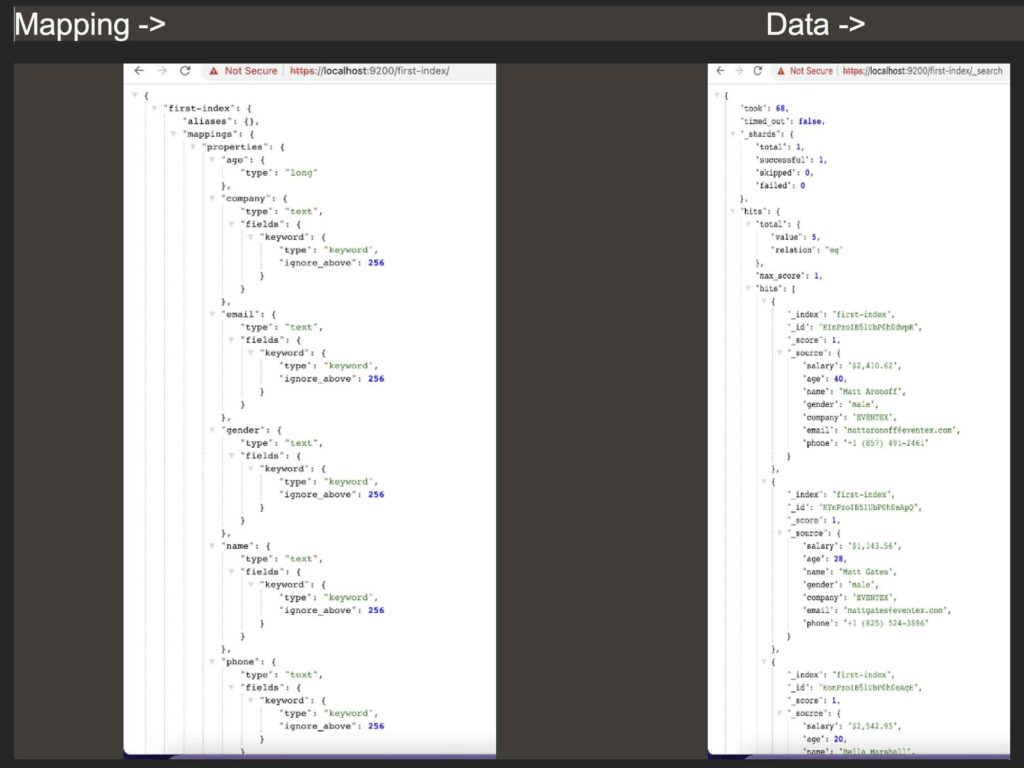Viewport: 1024px width, 768px height.
Task: Collapse the "properties" section
Action: [x=193, y=146]
